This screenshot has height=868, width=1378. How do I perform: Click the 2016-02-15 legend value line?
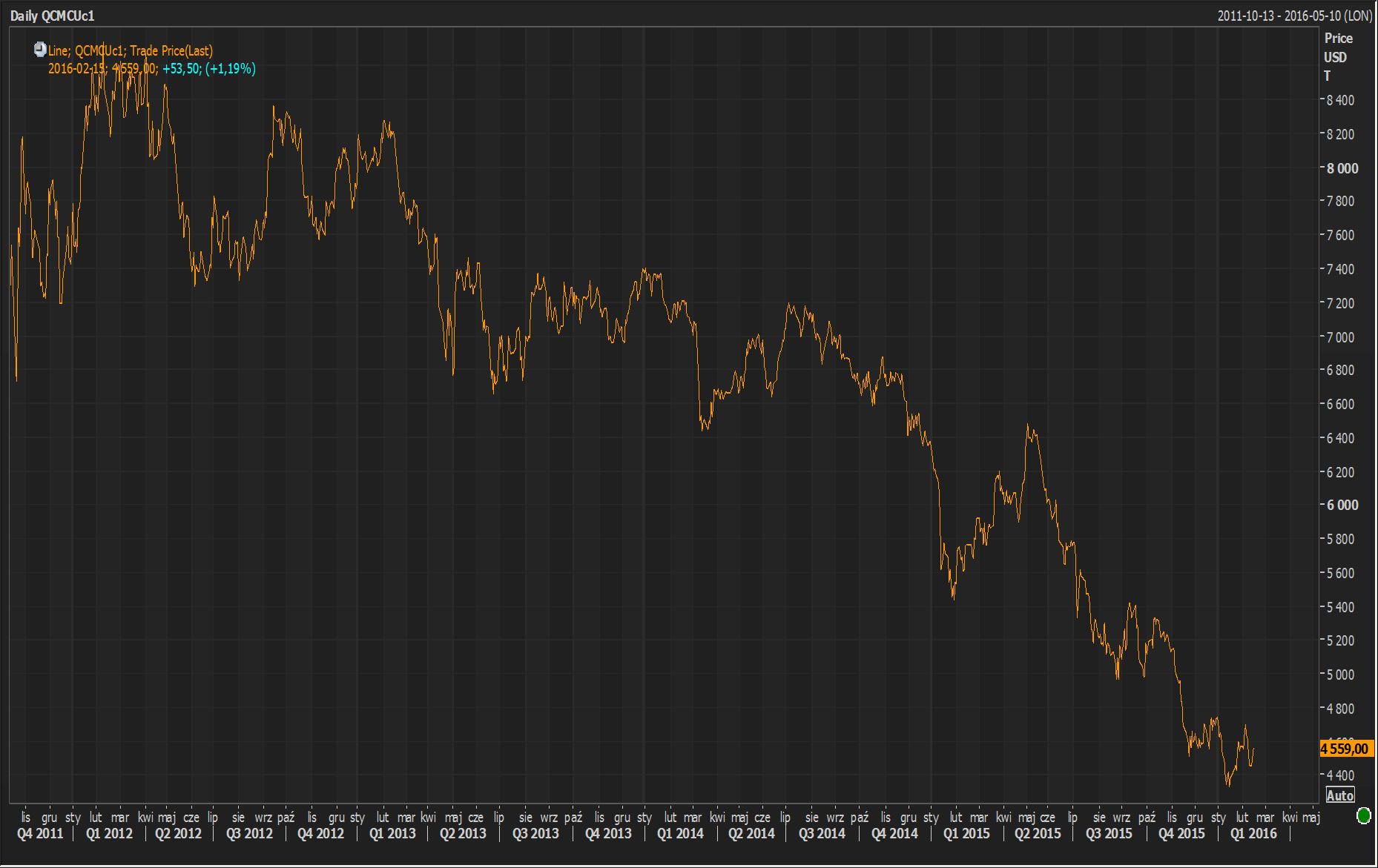(152, 68)
